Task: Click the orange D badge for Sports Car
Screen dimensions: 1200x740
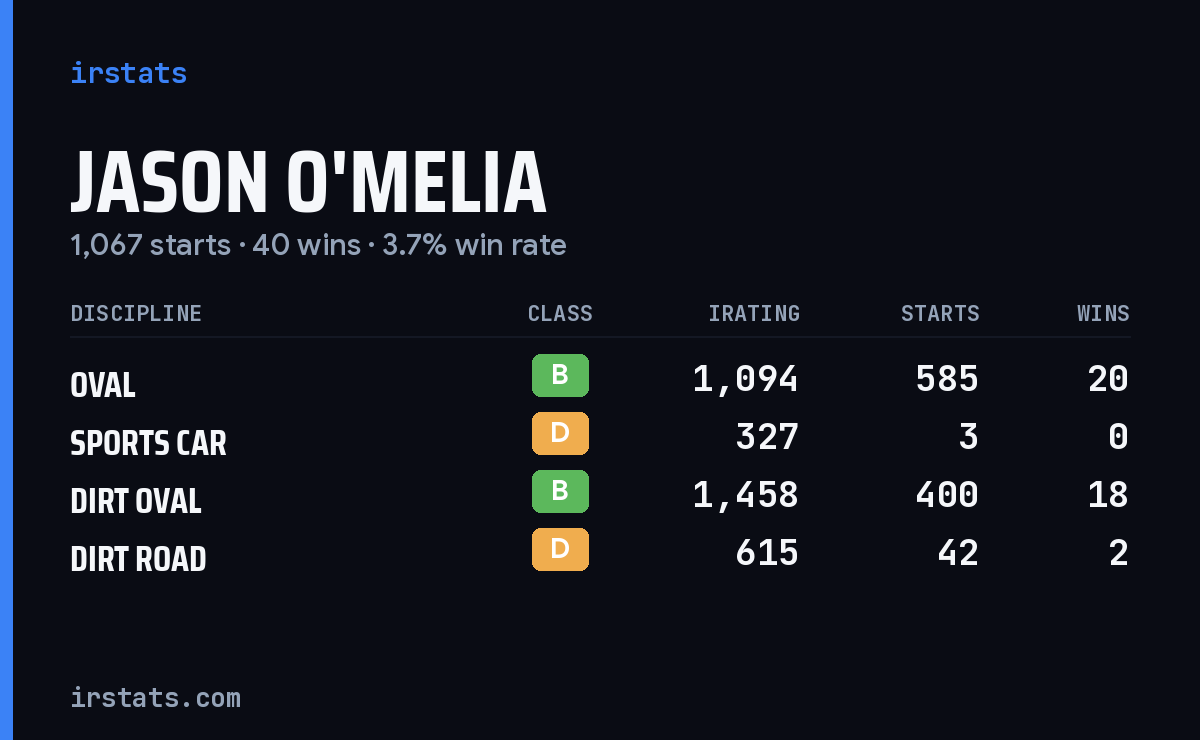Action: 560,434
